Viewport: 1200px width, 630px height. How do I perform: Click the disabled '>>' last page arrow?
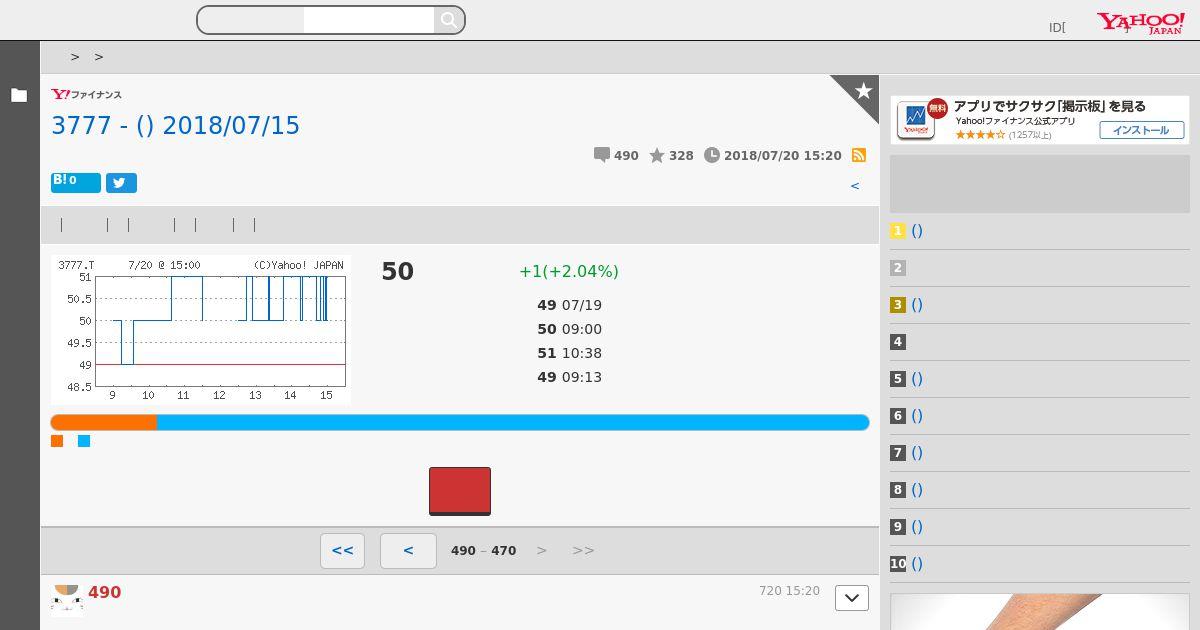click(x=583, y=551)
